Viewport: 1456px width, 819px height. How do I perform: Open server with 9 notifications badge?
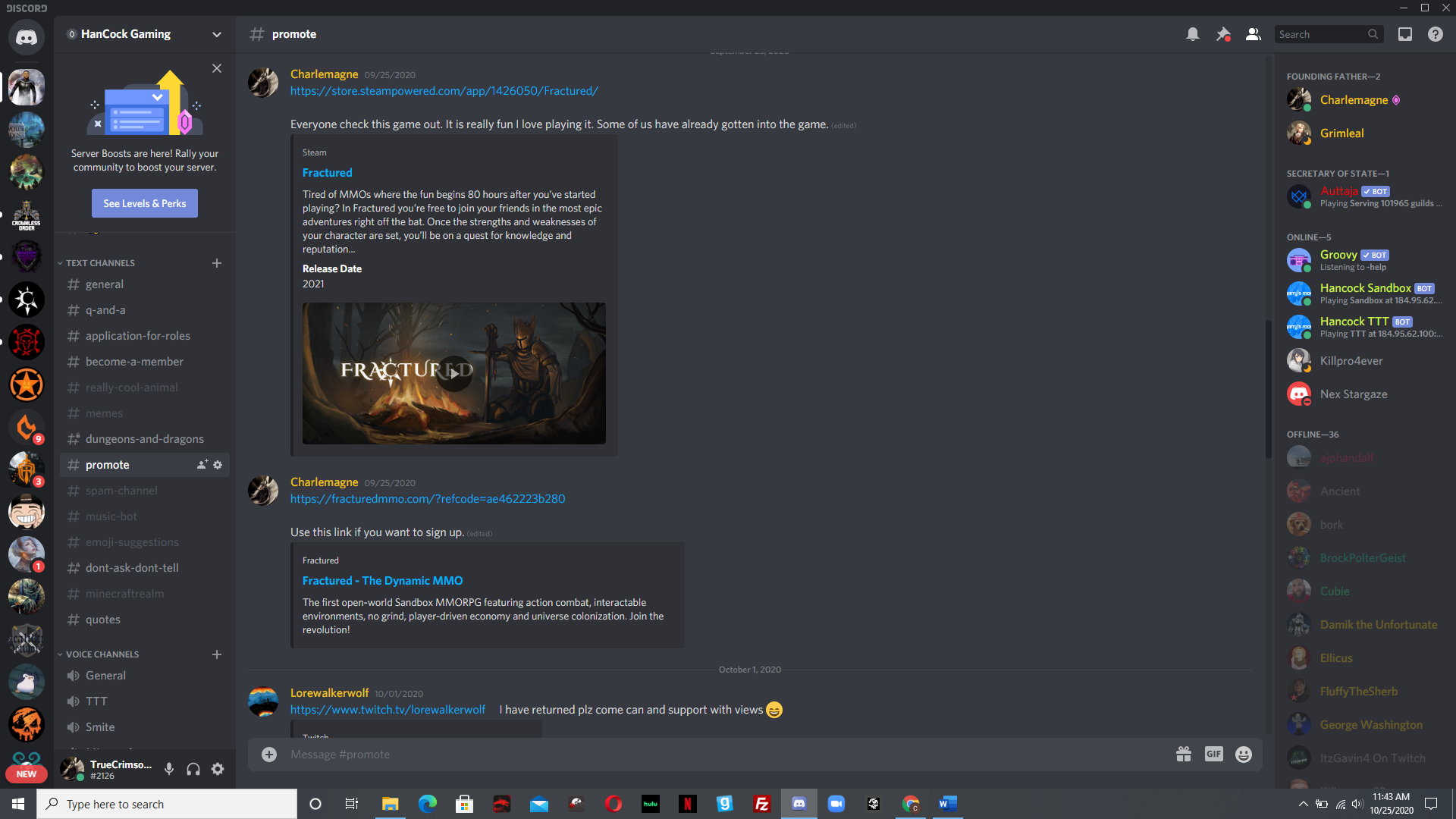click(27, 427)
